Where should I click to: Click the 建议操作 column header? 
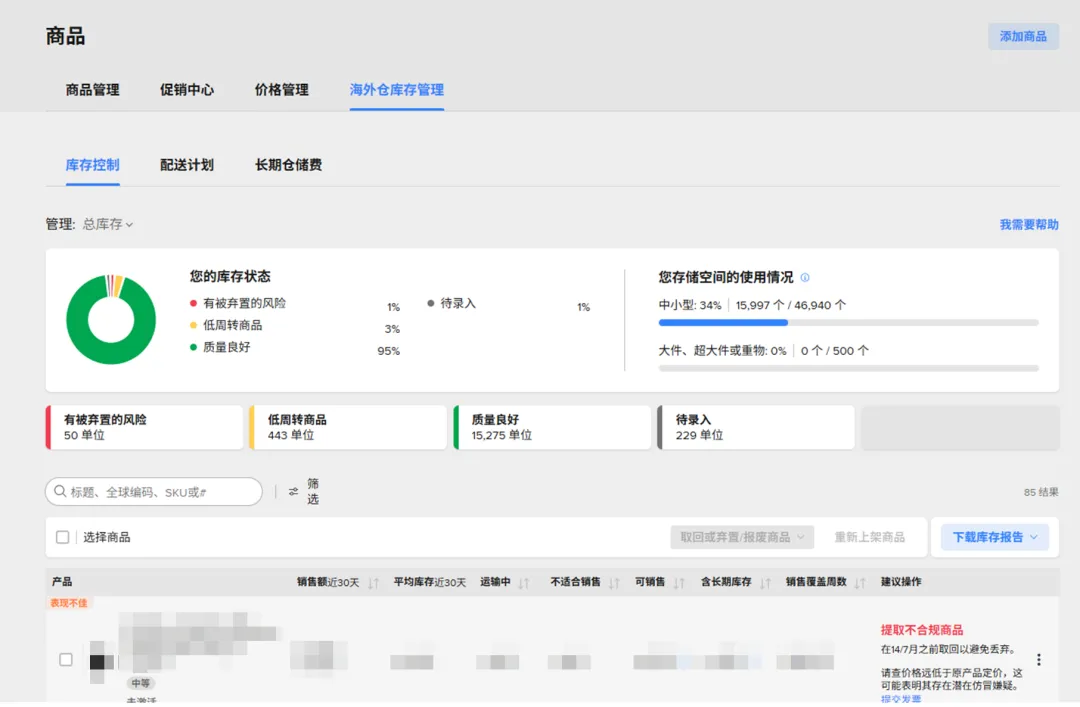[901, 582]
